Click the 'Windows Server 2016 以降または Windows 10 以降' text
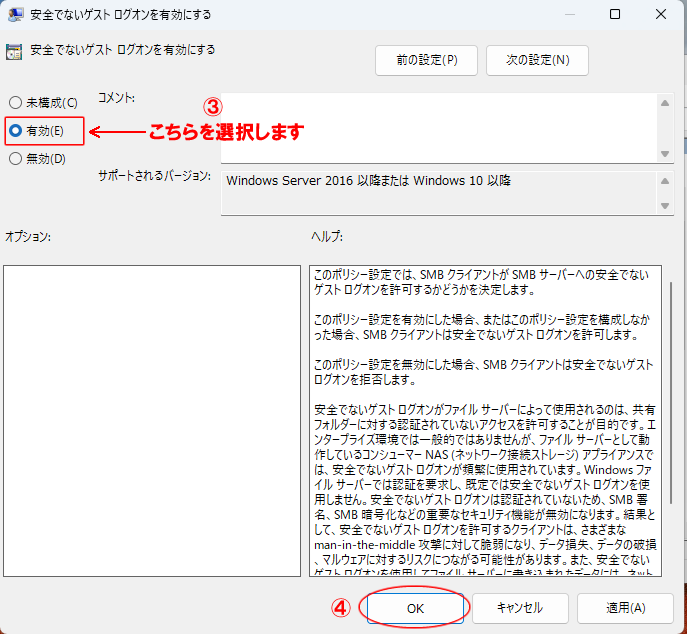Viewport: 687px width, 634px height. pyautogui.click(x=368, y=181)
